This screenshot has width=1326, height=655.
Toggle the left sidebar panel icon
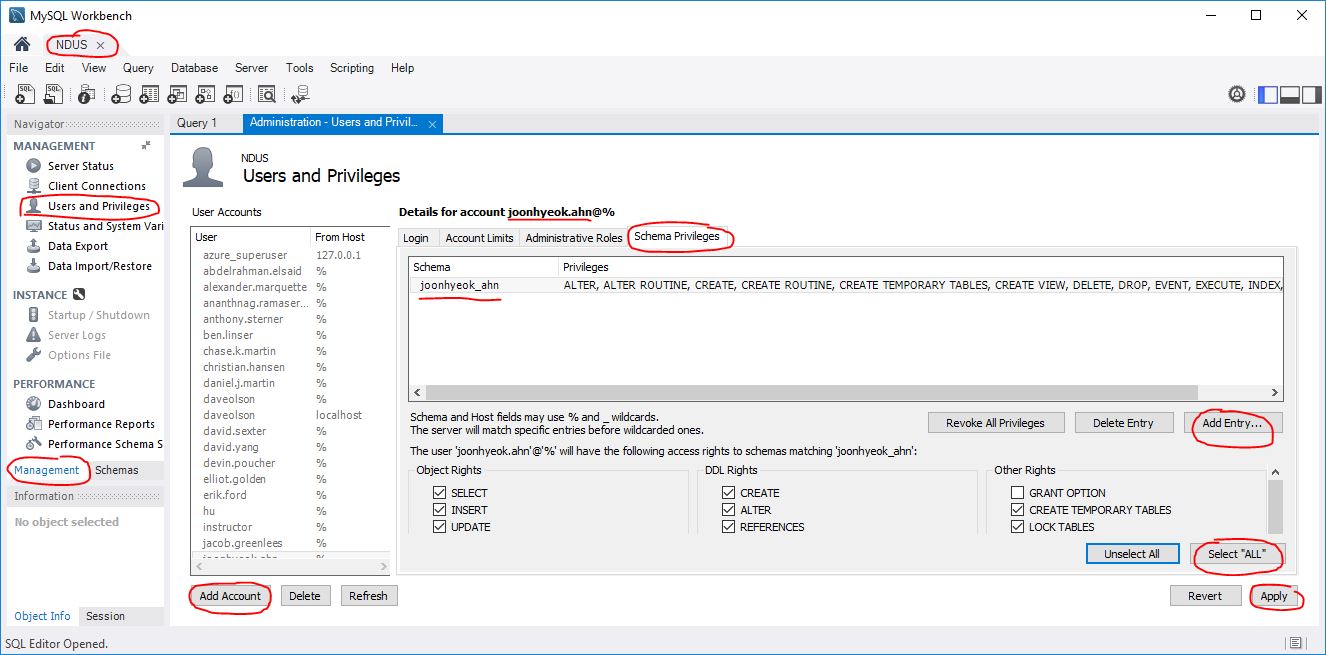coord(1267,95)
